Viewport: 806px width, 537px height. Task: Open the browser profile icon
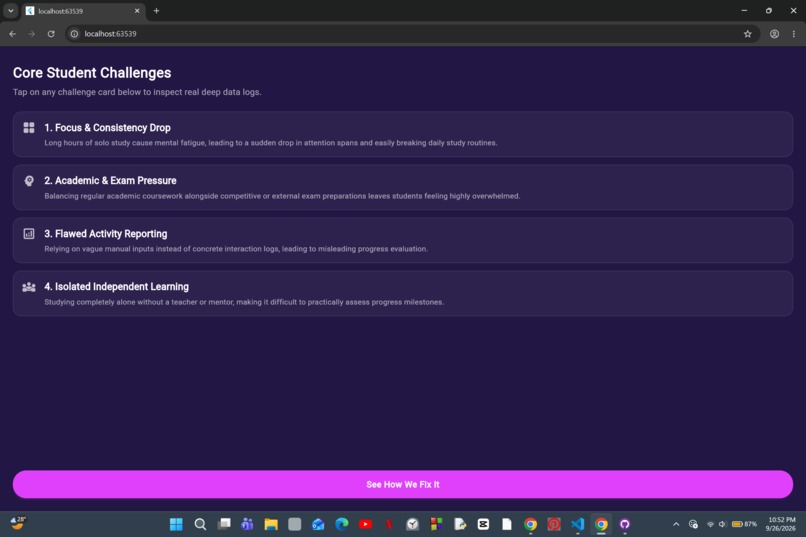point(774,34)
